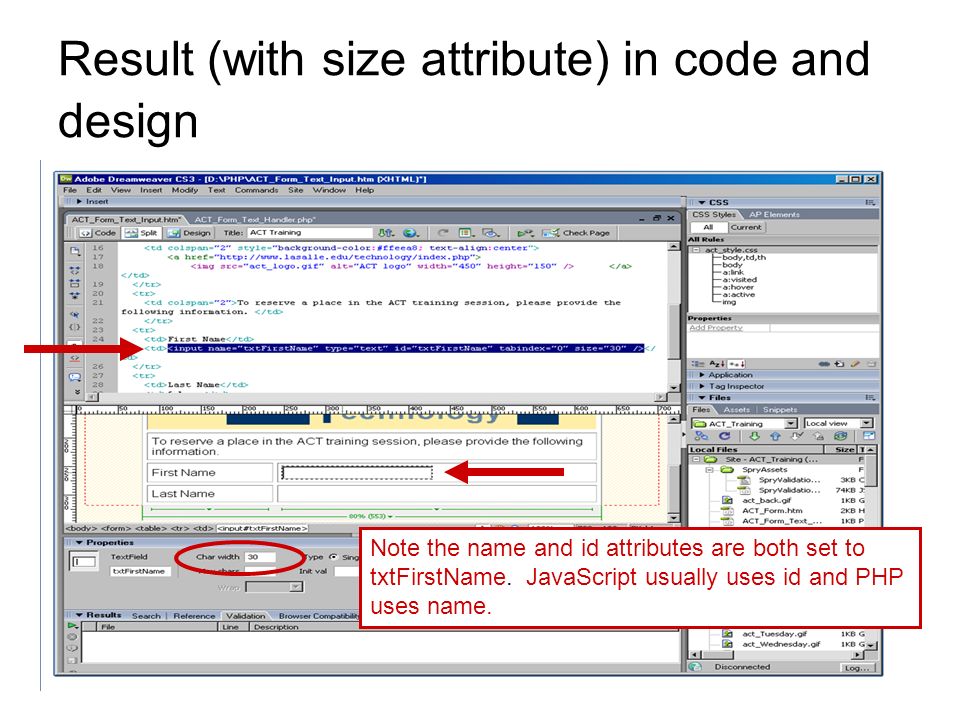
Task: Collapse the CSS panel group
Action: 702,202
